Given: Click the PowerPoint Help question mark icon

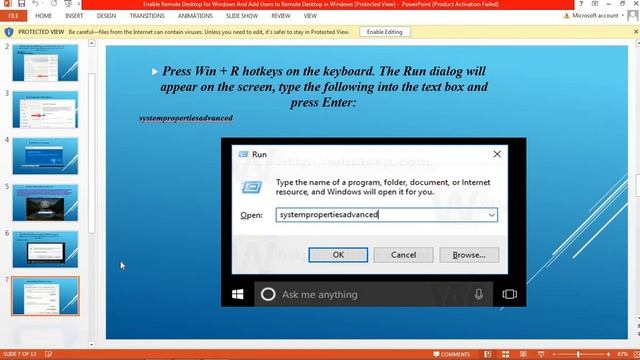Looking at the screenshot, I should [581, 4].
